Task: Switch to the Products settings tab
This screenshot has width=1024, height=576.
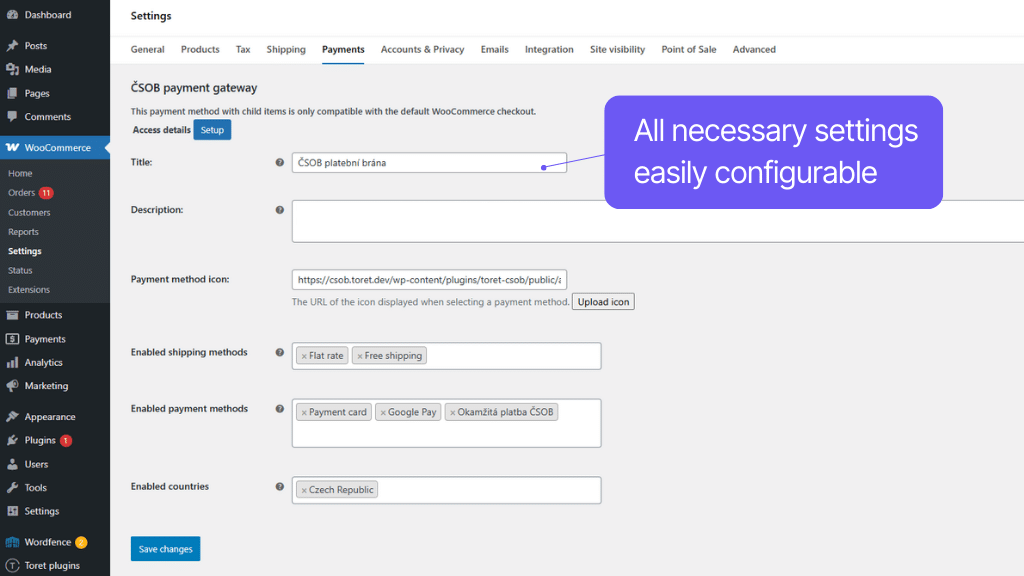Action: tap(200, 50)
